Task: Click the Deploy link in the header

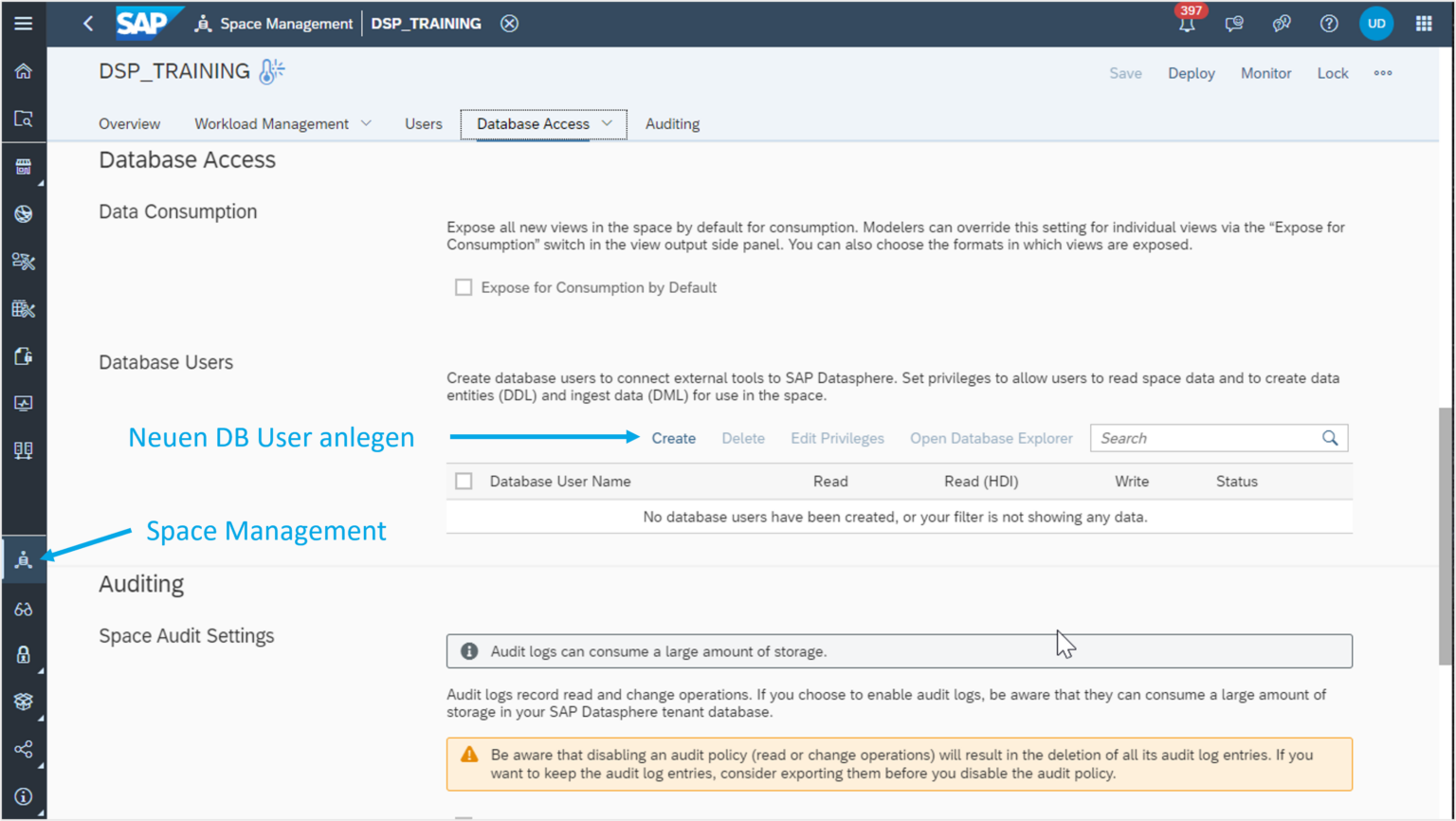Action: coord(1192,73)
